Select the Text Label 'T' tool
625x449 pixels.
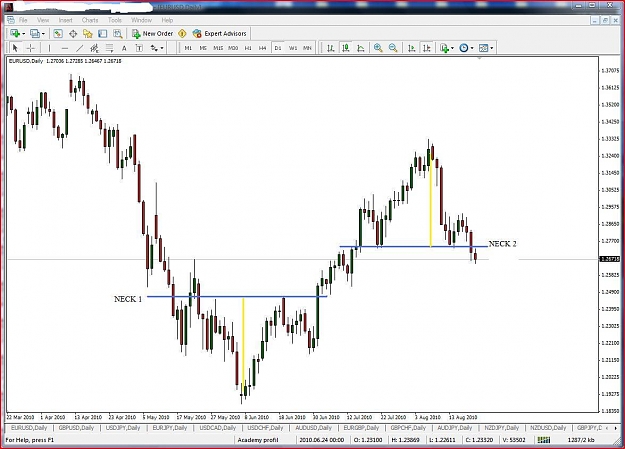[x=139, y=48]
